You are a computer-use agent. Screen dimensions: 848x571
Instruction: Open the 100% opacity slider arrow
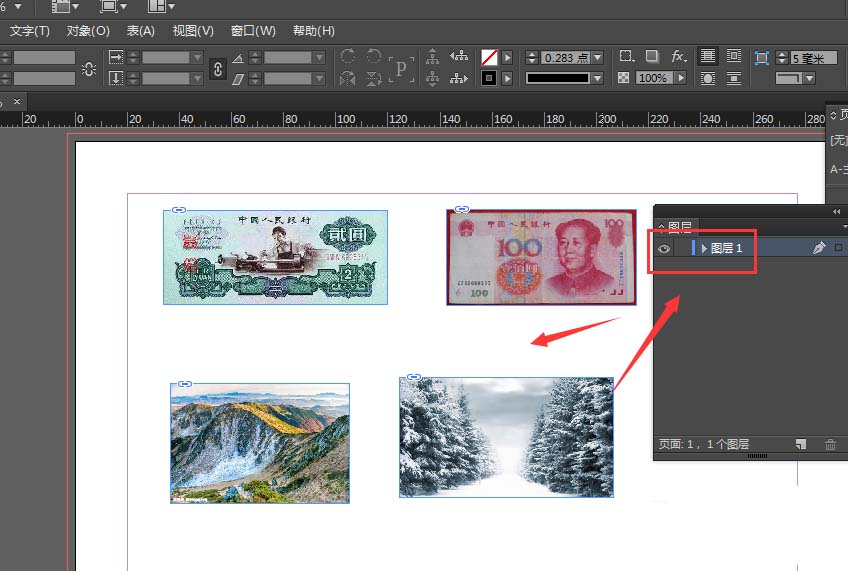[681, 78]
